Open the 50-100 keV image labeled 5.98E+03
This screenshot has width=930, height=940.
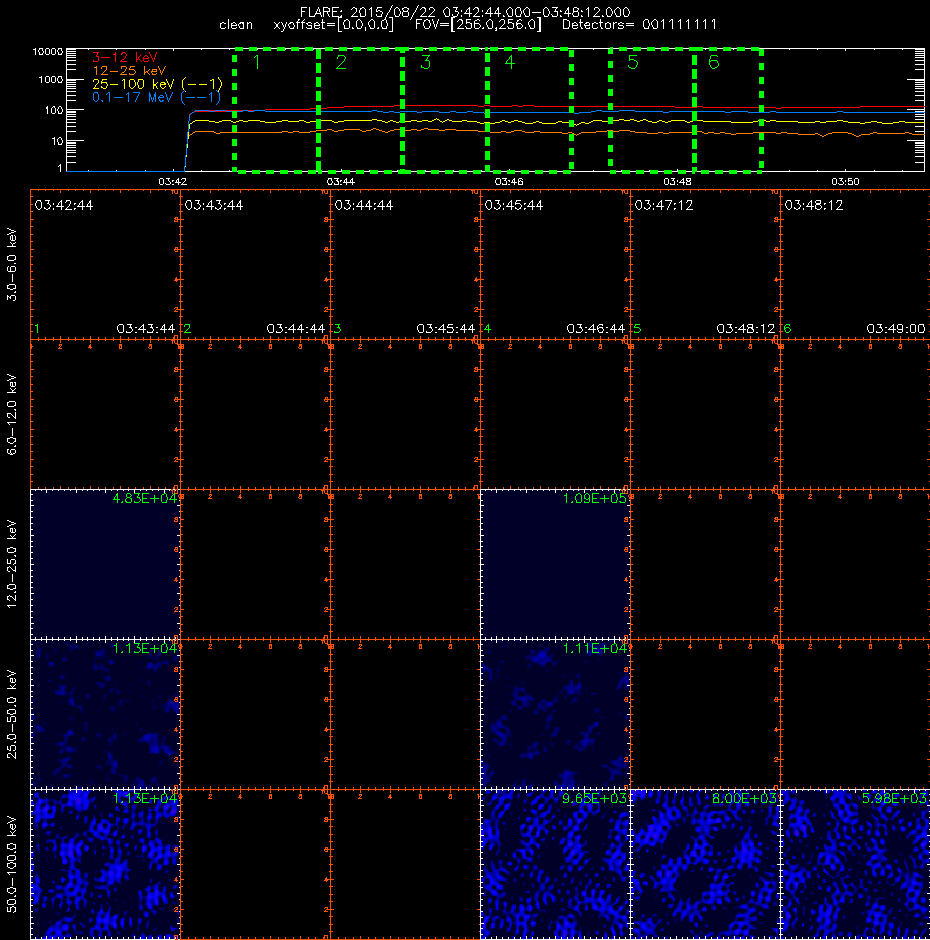click(855, 864)
